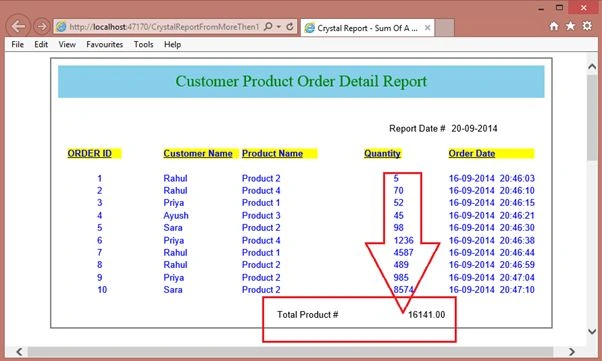Open the Help menu
Image resolution: width=602 pixels, height=361 pixels.
point(172,45)
